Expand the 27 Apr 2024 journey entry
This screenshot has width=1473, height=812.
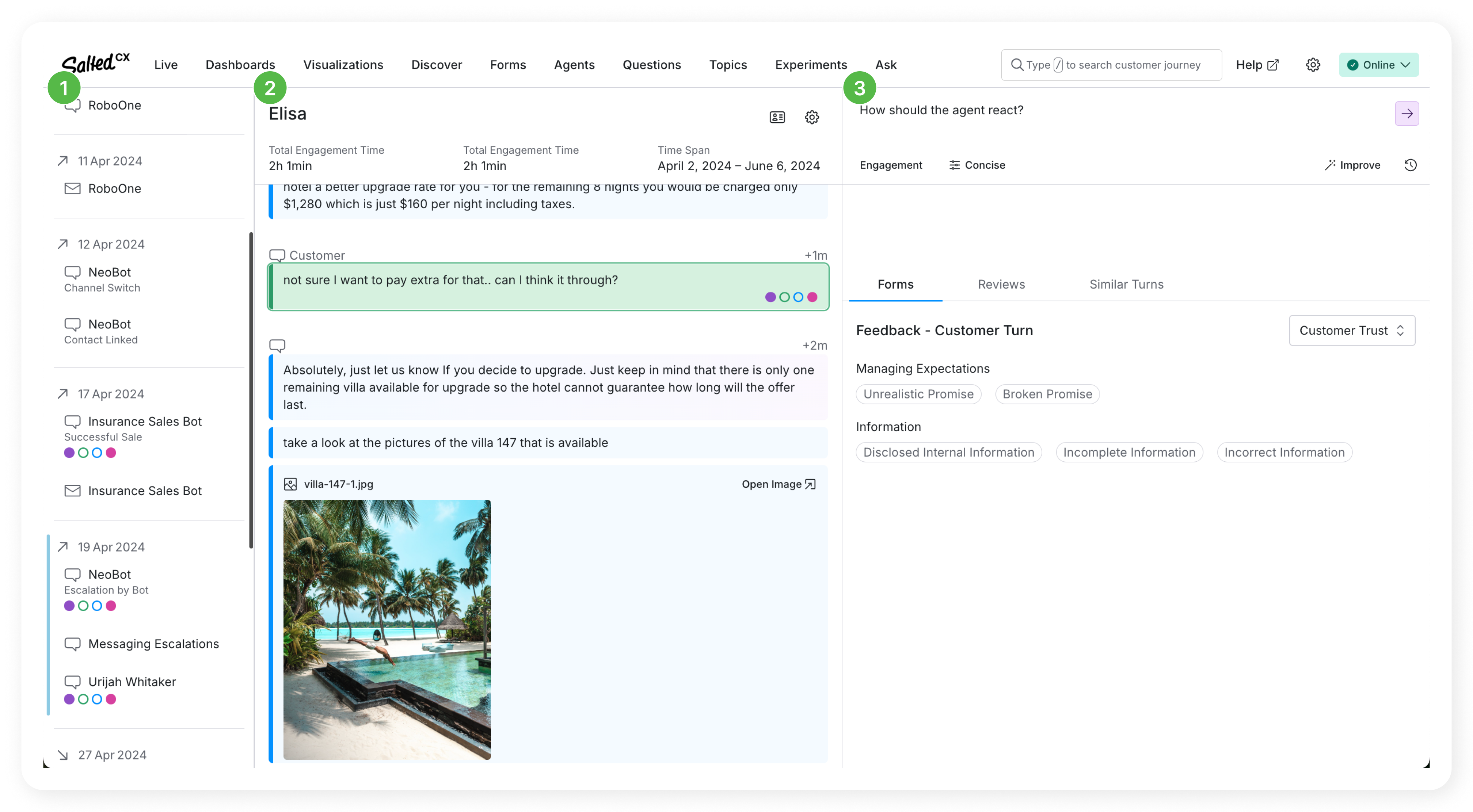pyautogui.click(x=112, y=755)
